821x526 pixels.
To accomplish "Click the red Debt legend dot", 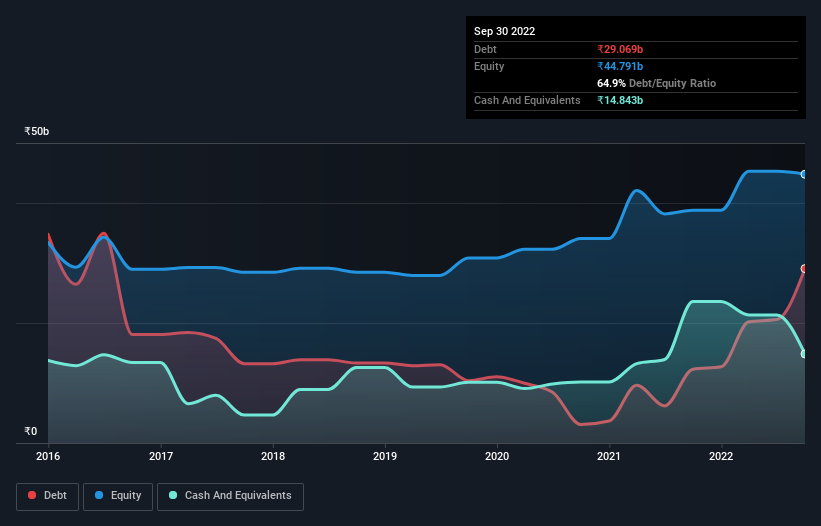I will [x=32, y=495].
